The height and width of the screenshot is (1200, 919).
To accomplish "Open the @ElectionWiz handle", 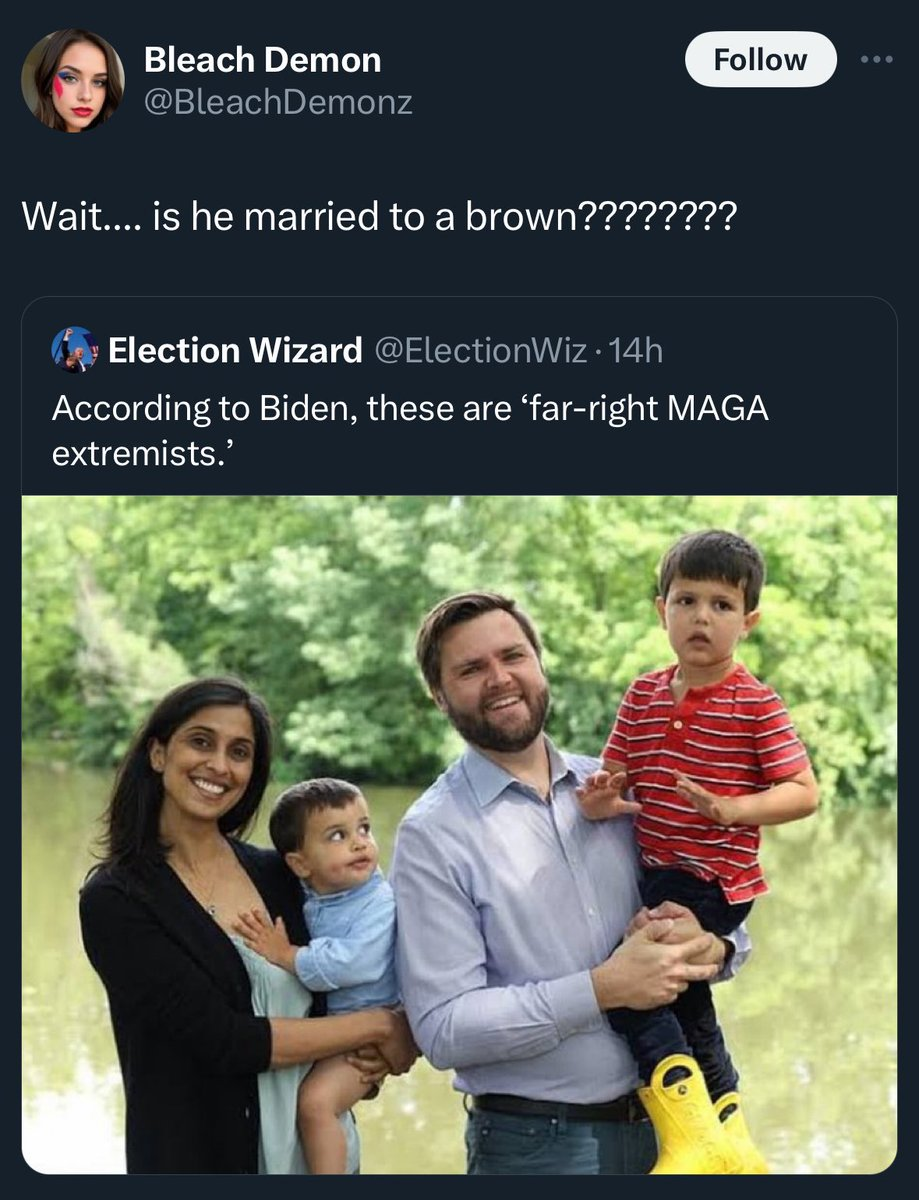I will [x=480, y=350].
